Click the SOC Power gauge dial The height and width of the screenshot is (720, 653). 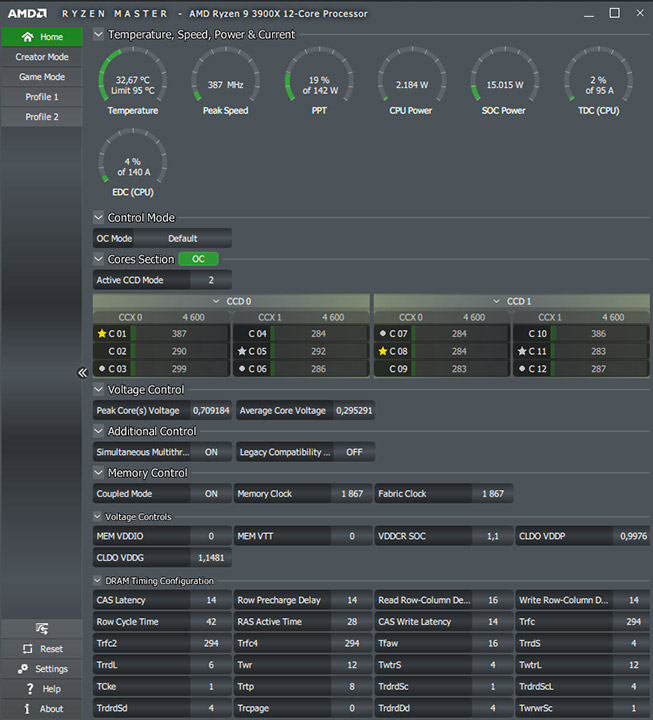pos(505,76)
